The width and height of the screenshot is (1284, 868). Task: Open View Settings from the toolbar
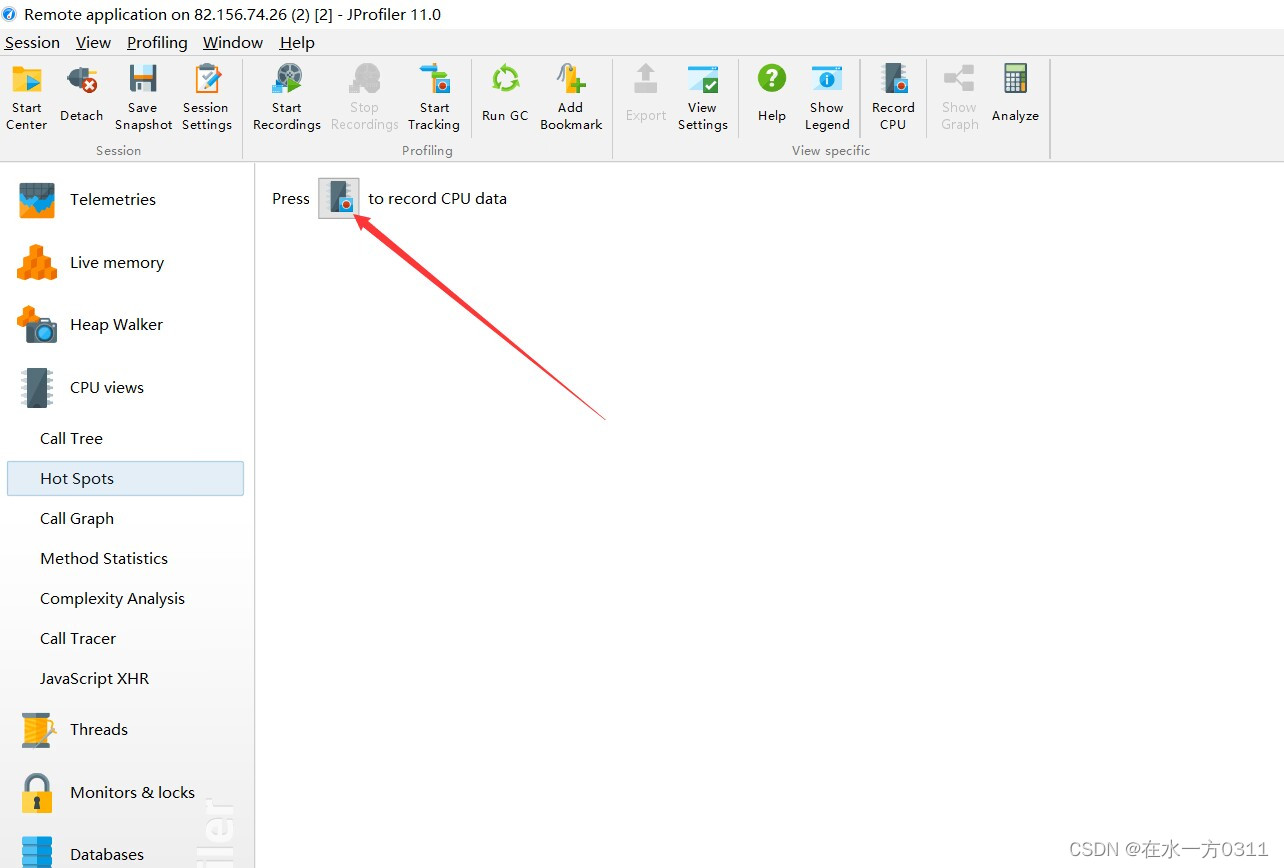703,97
